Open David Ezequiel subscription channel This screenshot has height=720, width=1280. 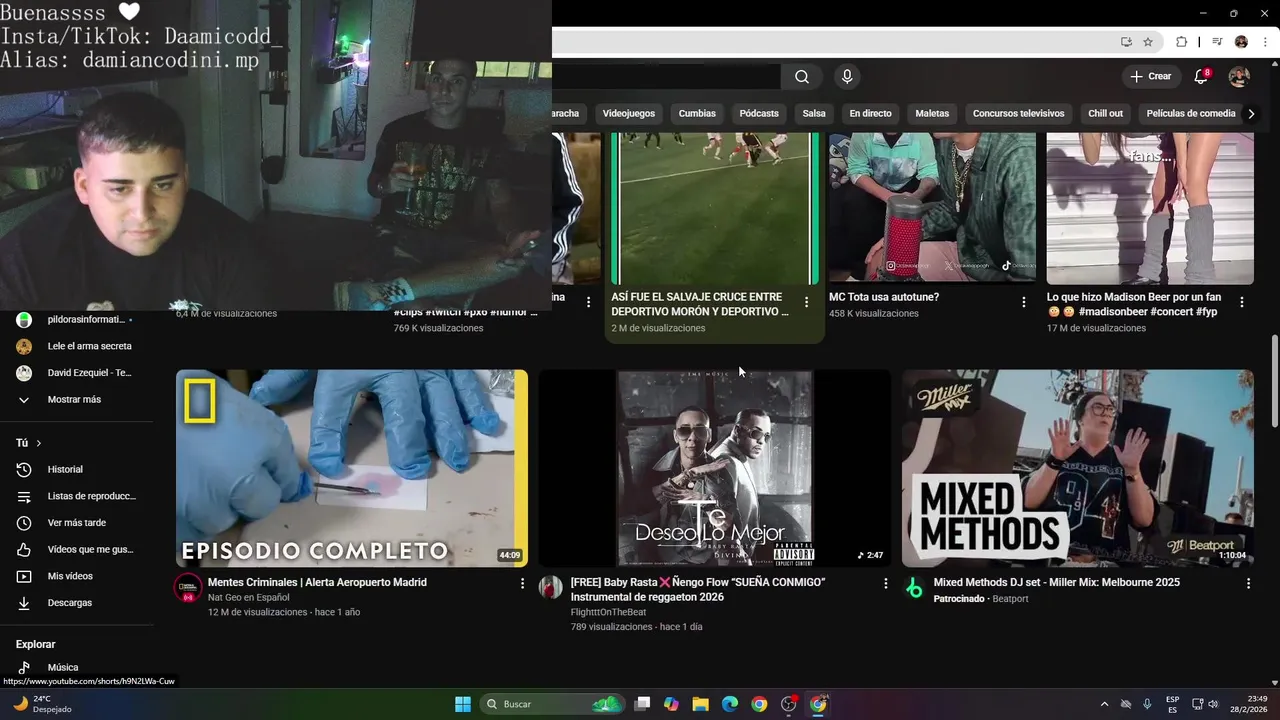(x=76, y=373)
